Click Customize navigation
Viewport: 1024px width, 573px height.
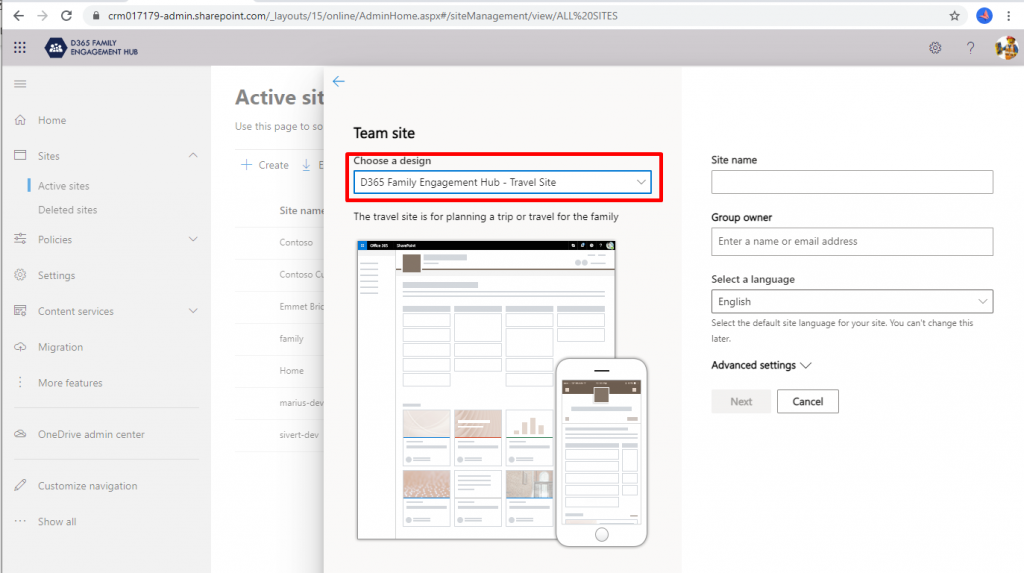click(x=88, y=485)
